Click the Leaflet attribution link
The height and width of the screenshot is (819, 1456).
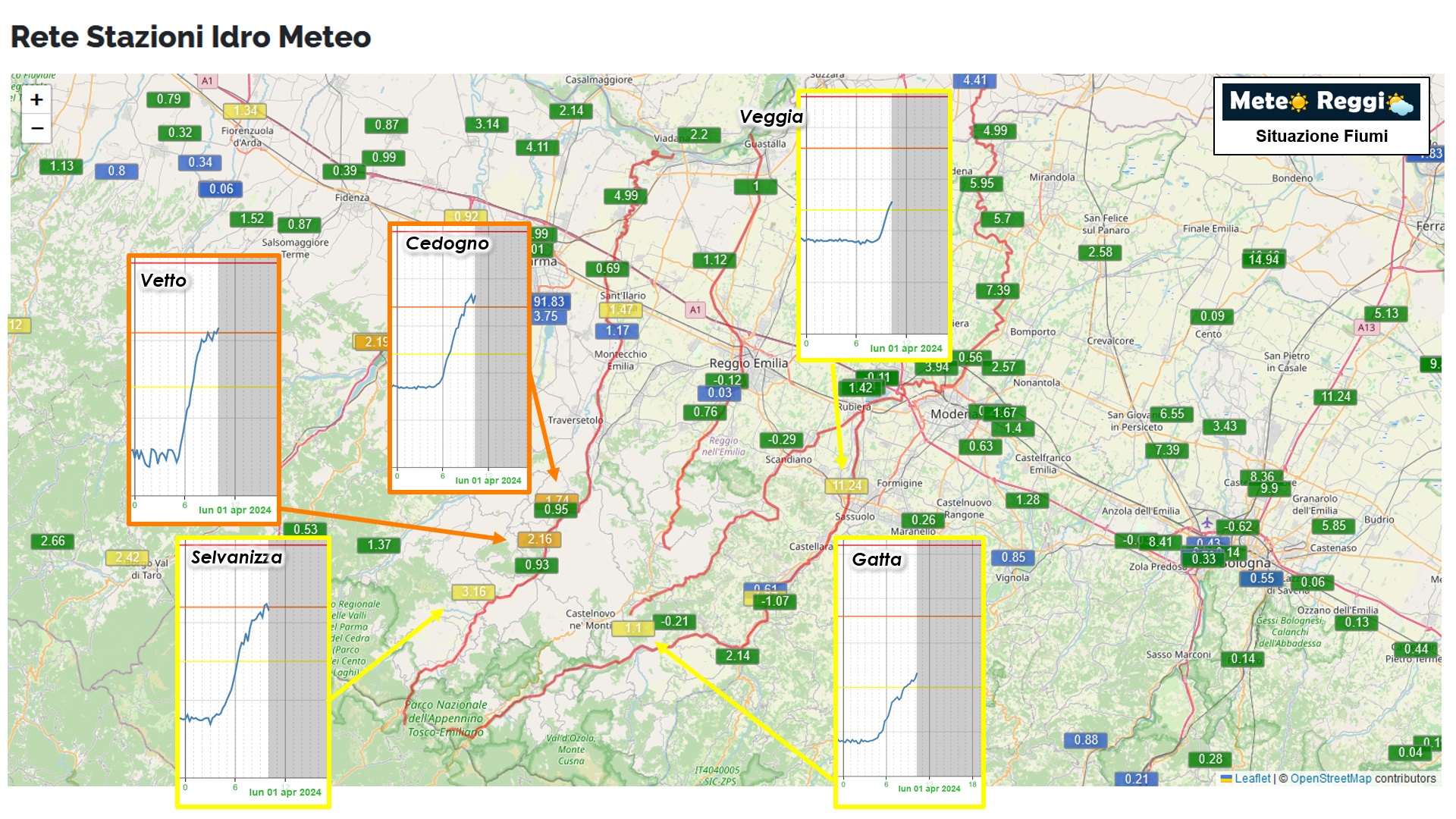(x=1251, y=778)
